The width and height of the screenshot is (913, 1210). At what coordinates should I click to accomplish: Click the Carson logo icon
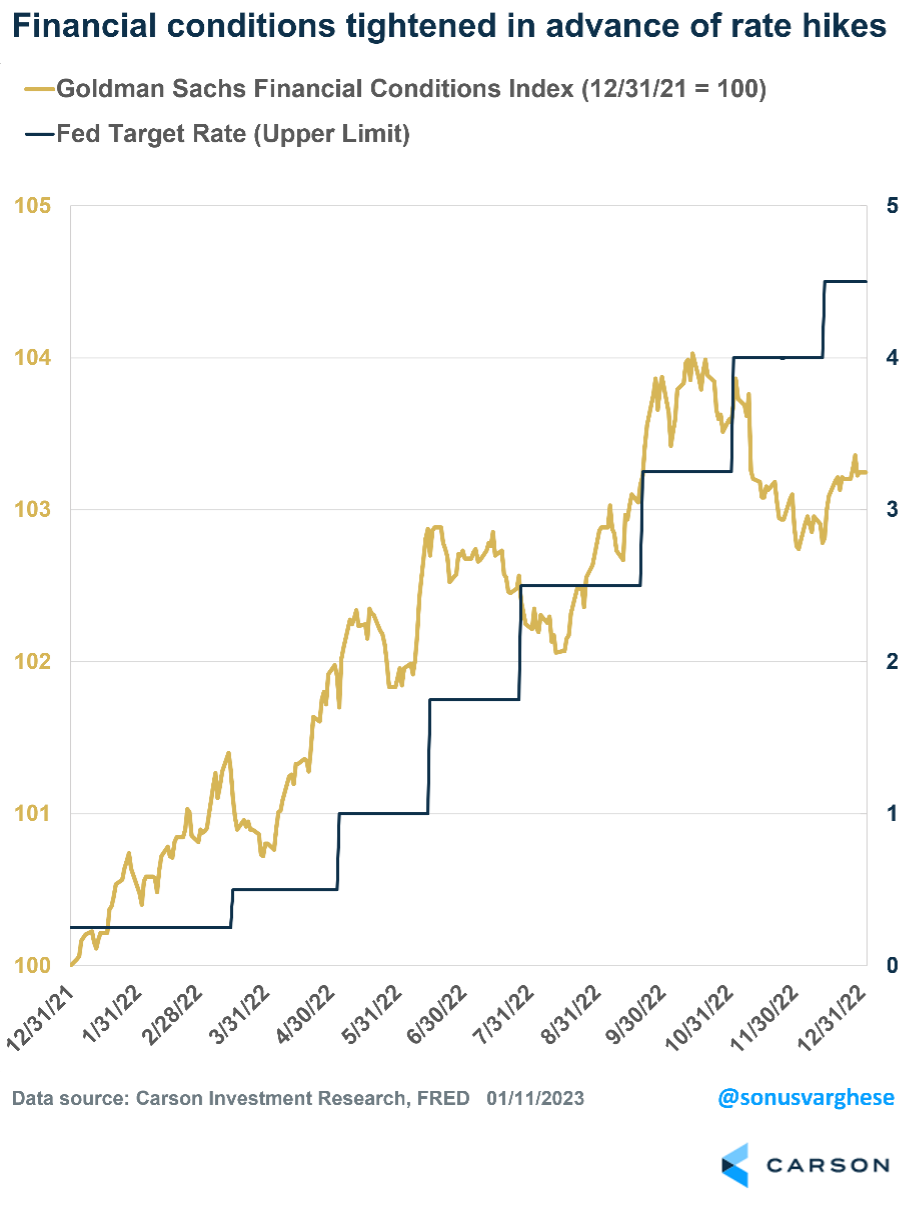coord(736,1165)
